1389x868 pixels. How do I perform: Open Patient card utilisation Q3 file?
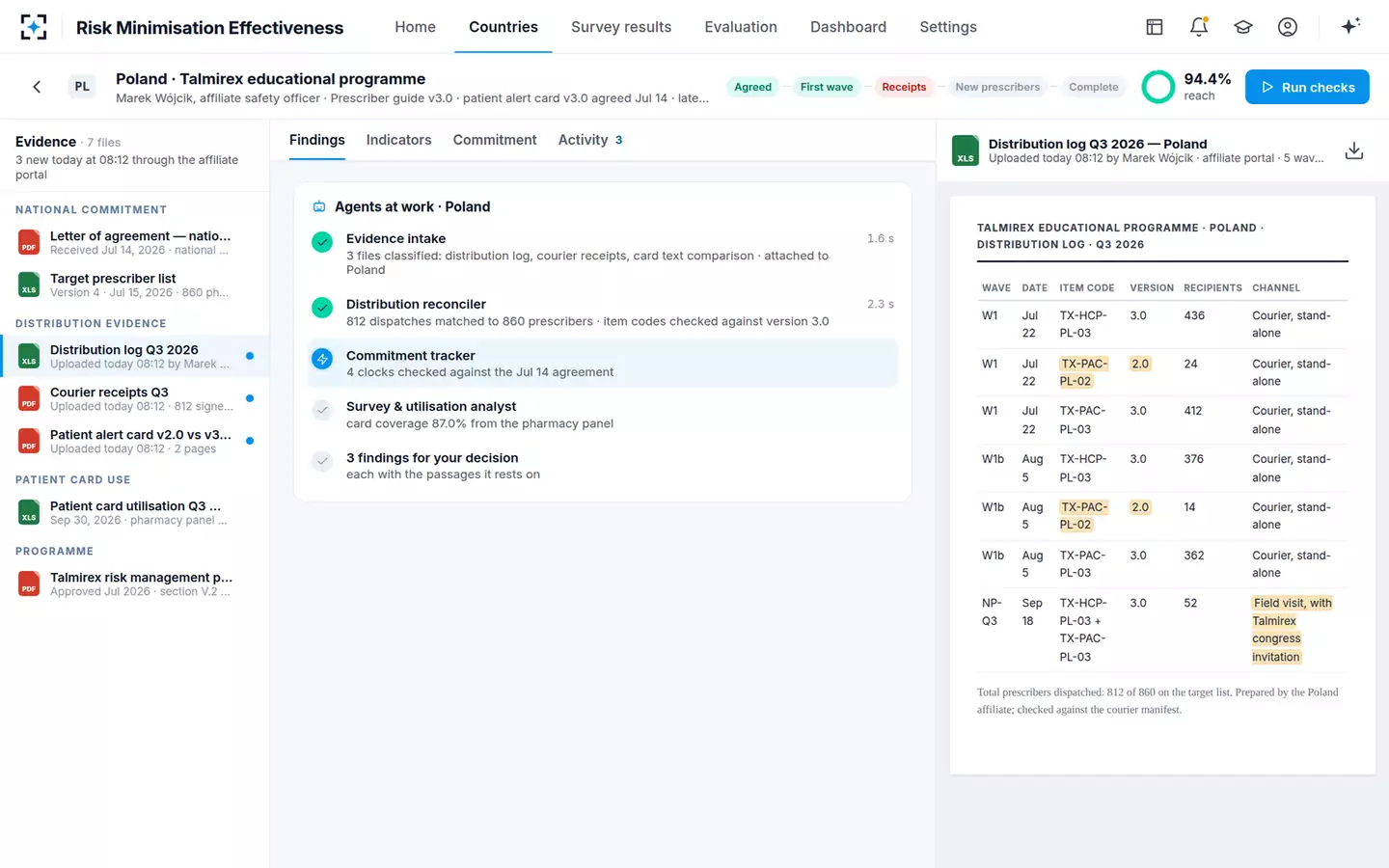(x=134, y=512)
